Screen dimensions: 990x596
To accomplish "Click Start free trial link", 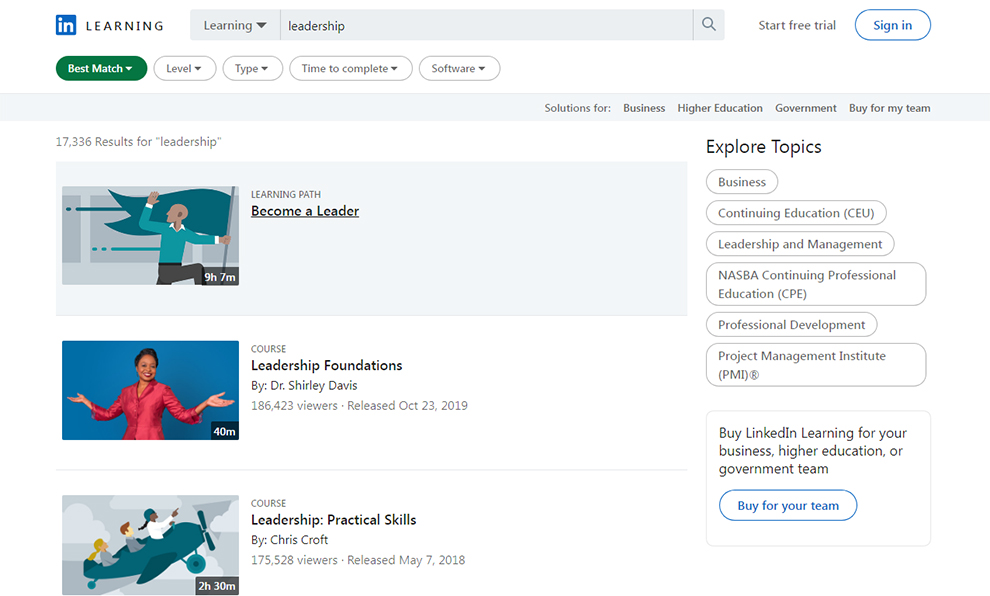I will point(797,25).
